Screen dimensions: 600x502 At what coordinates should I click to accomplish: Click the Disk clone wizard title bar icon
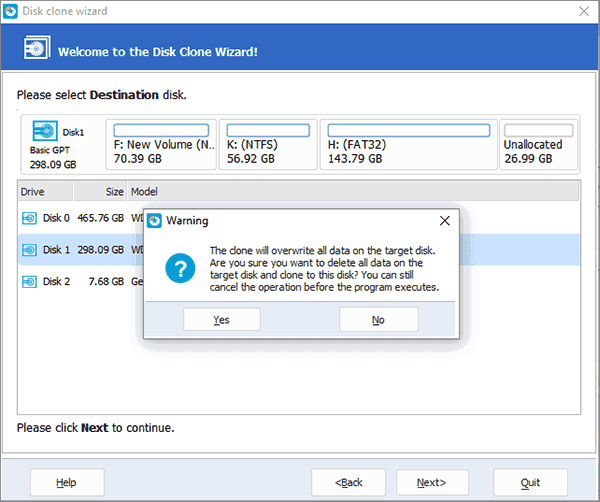coord(10,11)
